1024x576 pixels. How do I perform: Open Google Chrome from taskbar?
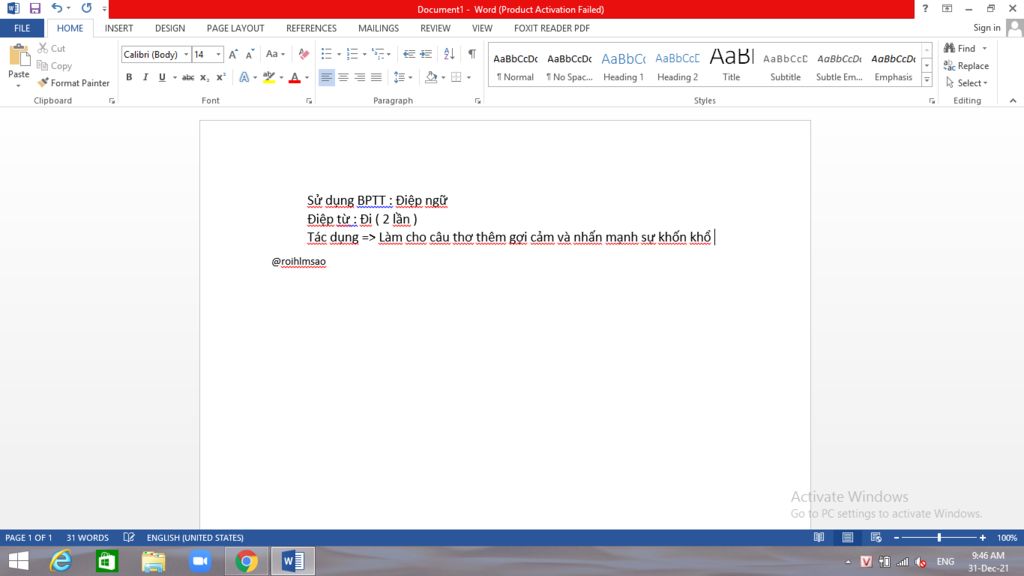tap(247, 561)
